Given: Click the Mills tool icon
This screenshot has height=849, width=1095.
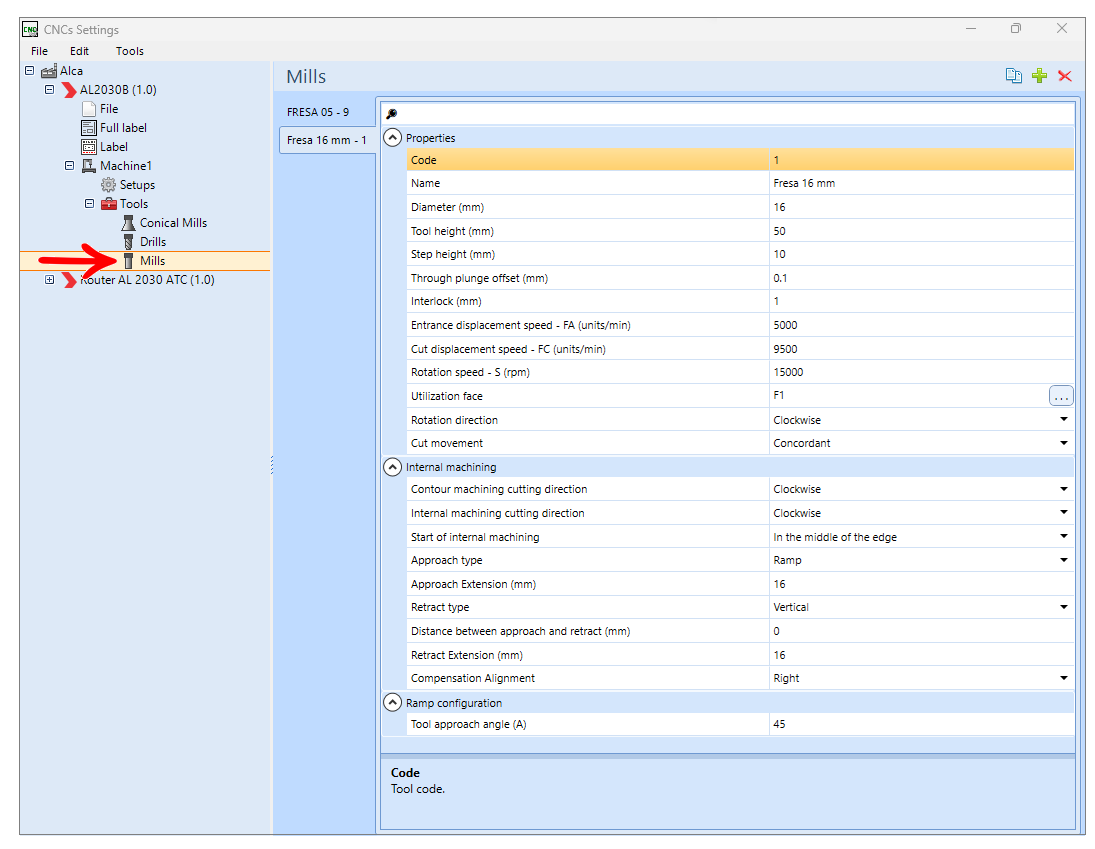Looking at the screenshot, I should point(128,260).
